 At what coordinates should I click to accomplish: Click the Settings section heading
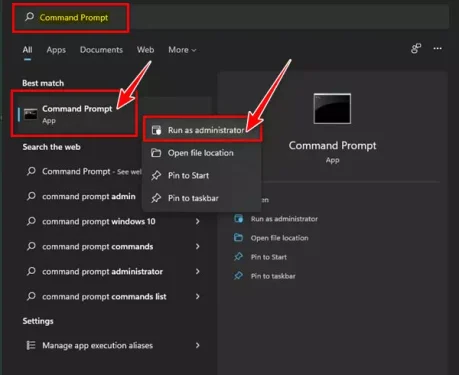click(x=38, y=321)
